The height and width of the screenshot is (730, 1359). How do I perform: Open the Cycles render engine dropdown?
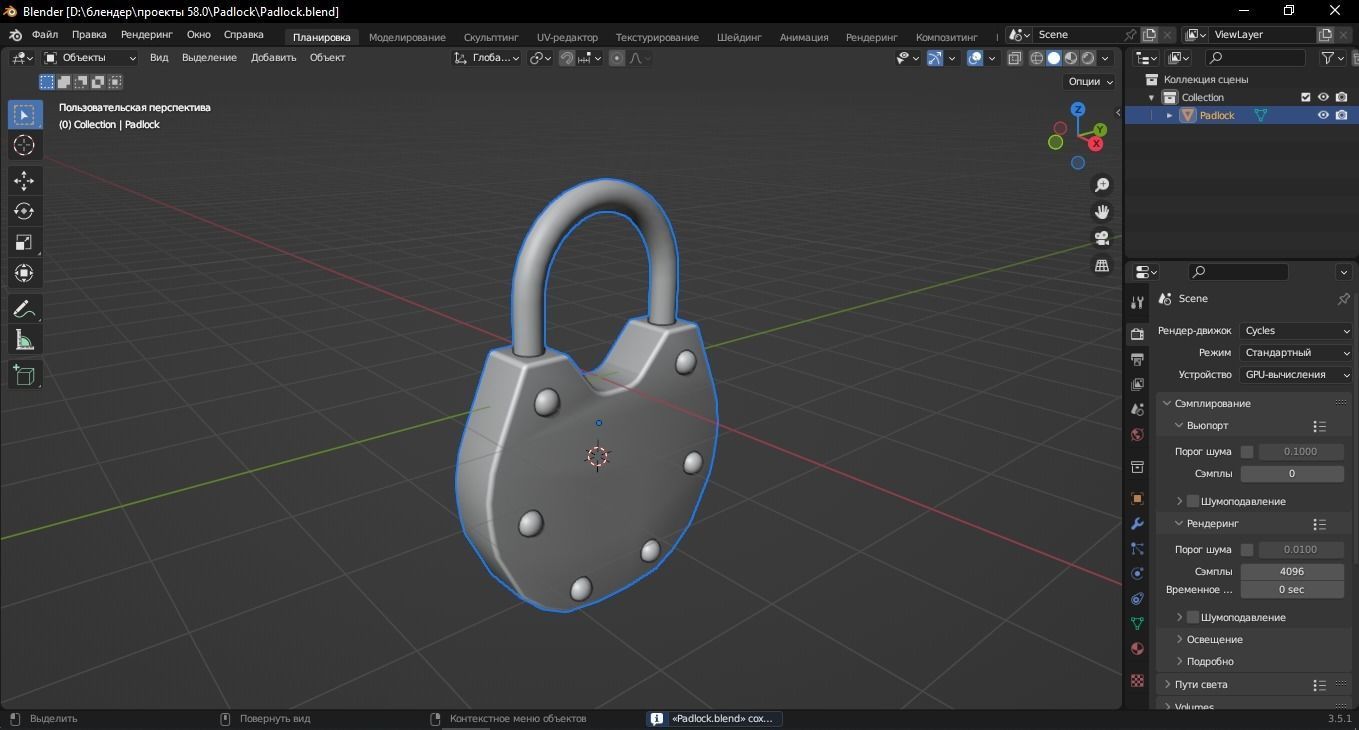point(1295,330)
